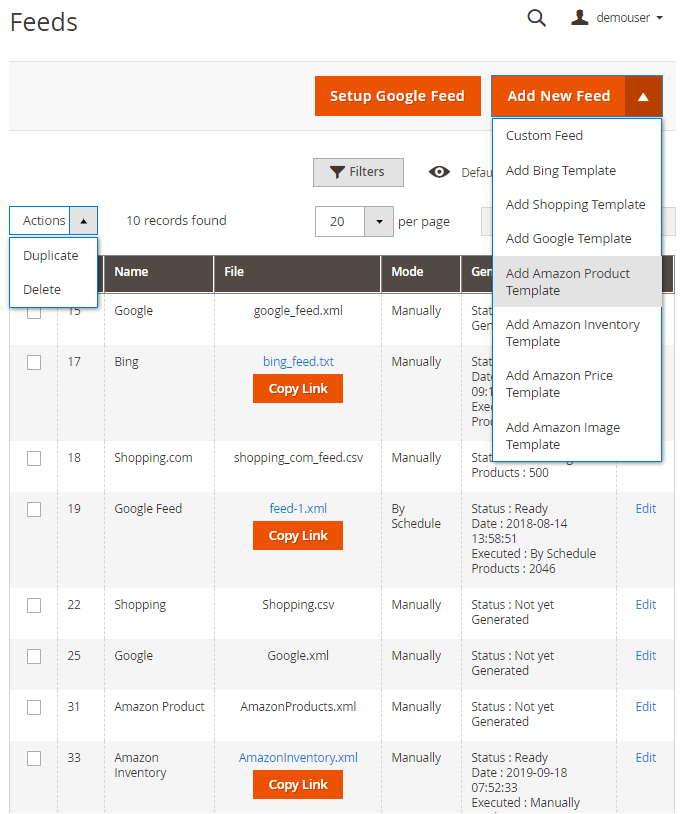This screenshot has height=814, width=685.
Task: Click the per page number field
Action: (339, 222)
